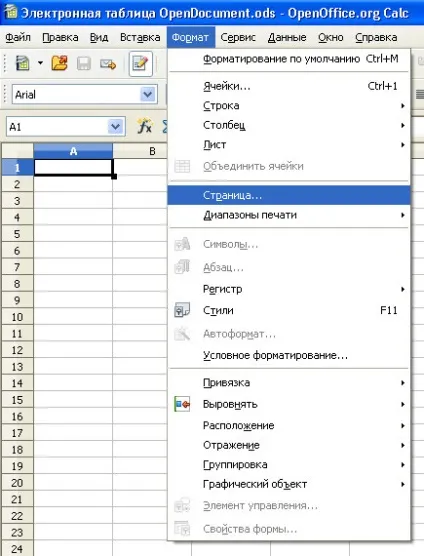Click the OpenOffice Calc title bar icon

11,11
